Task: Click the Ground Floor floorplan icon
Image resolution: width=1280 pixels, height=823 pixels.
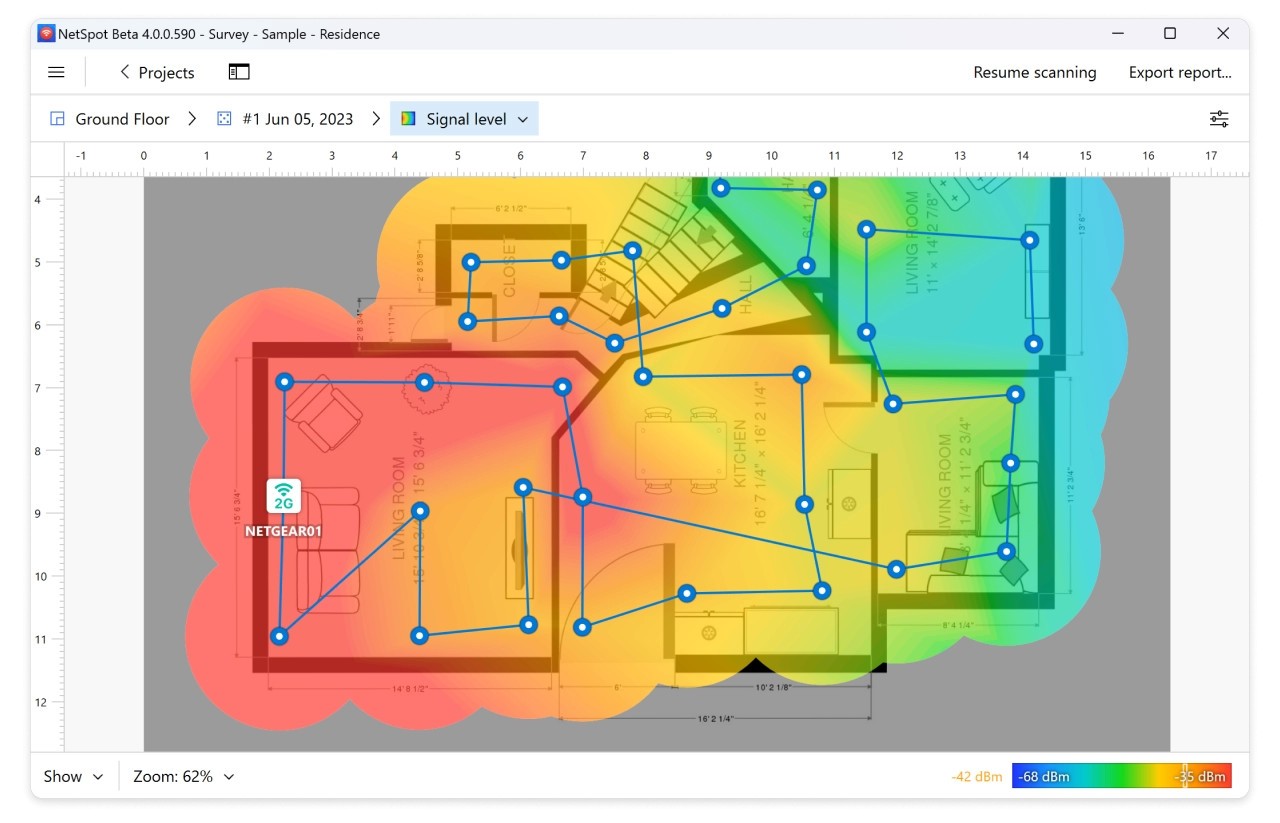Action: pos(58,119)
